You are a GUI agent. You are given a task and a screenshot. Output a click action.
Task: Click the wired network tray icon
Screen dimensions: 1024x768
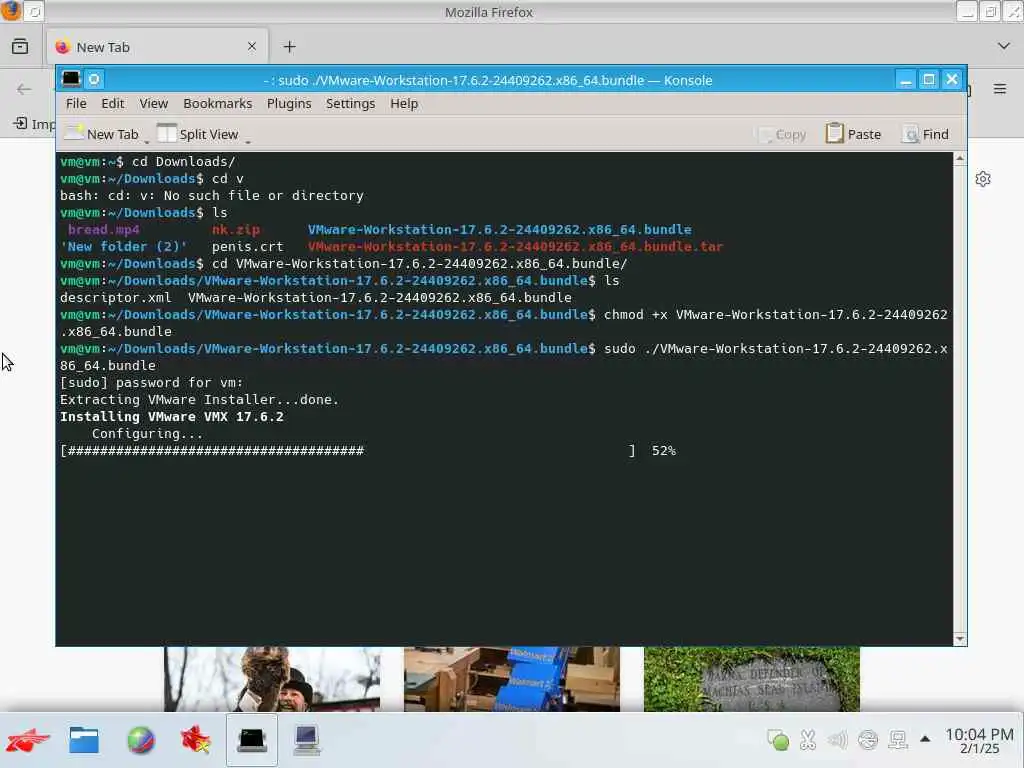897,740
